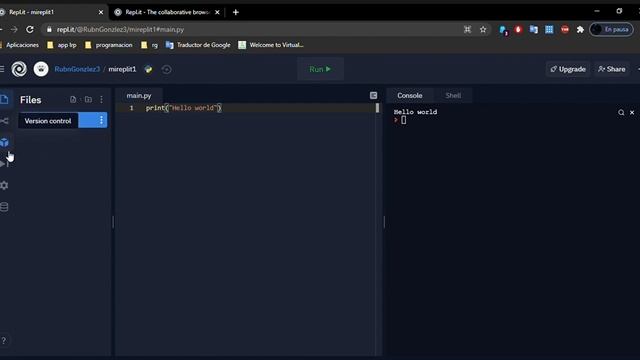
Task: Close the Repl.it mireplit1 browser tab
Action: (101, 12)
